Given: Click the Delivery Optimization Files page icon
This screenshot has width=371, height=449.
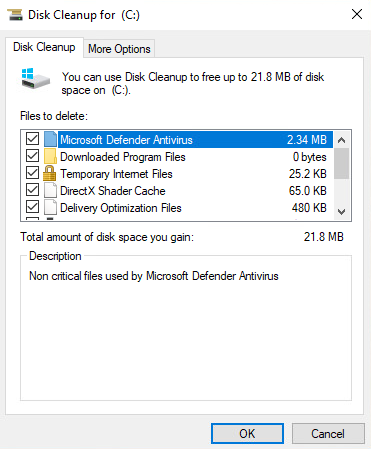Looking at the screenshot, I should click(x=50, y=207).
